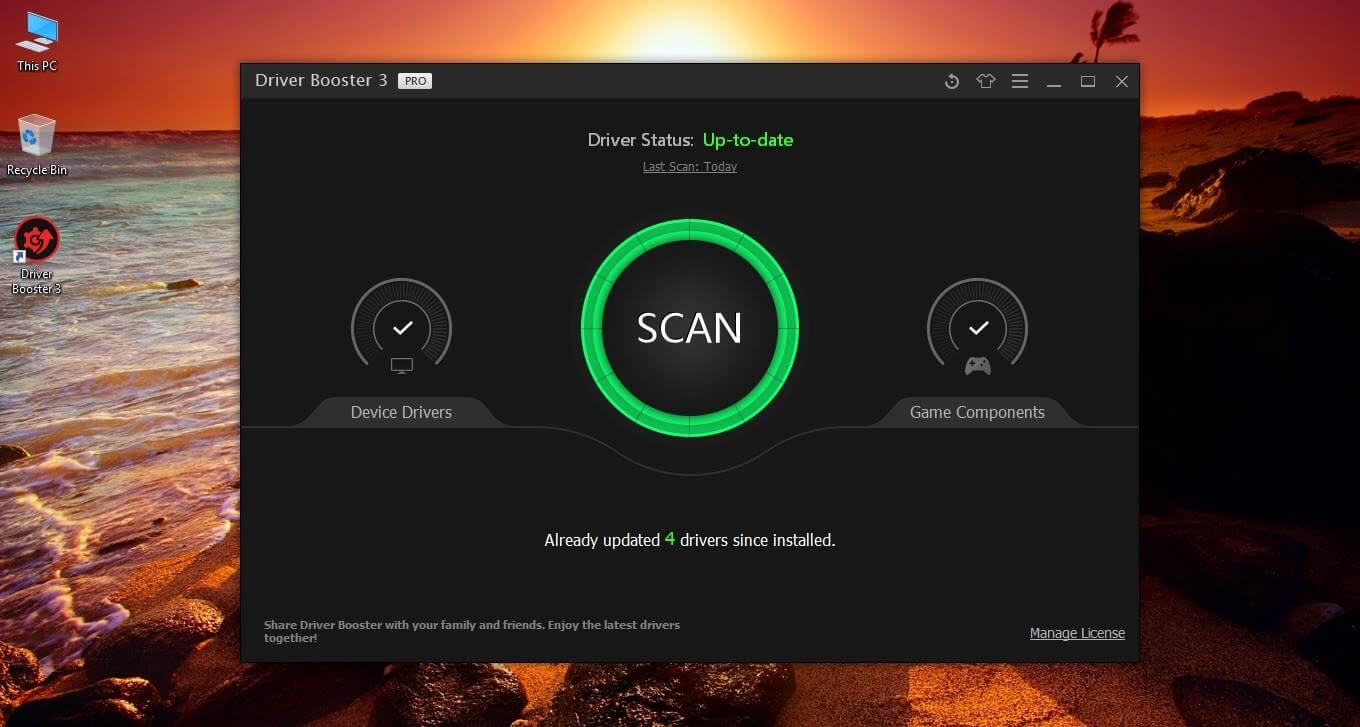Open the Manage License link
Viewport: 1360px width, 727px height.
(x=1077, y=633)
